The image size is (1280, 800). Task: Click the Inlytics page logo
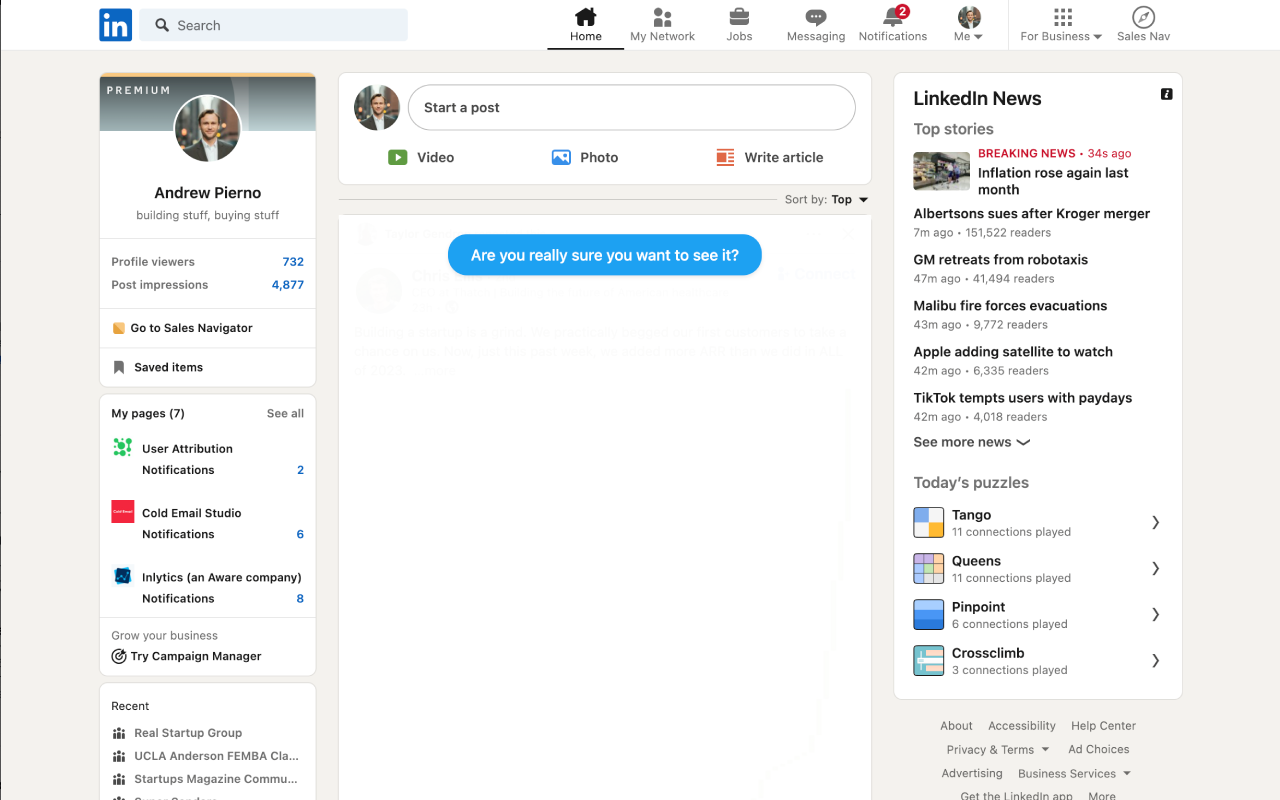tap(123, 575)
